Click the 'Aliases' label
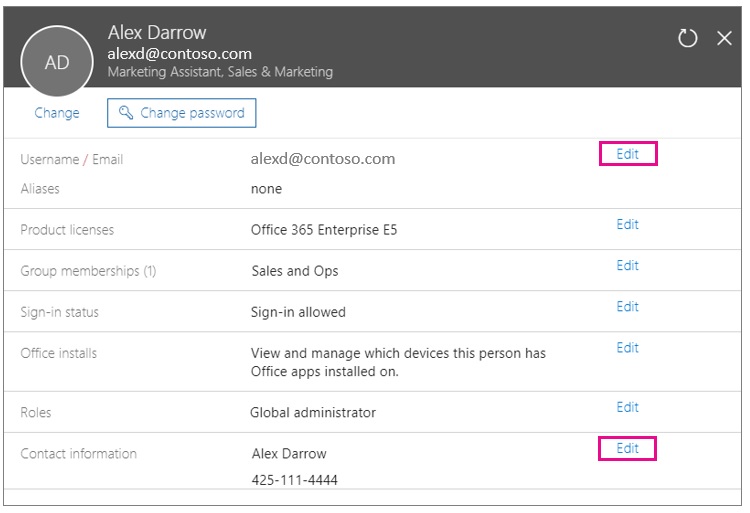 coord(40,189)
